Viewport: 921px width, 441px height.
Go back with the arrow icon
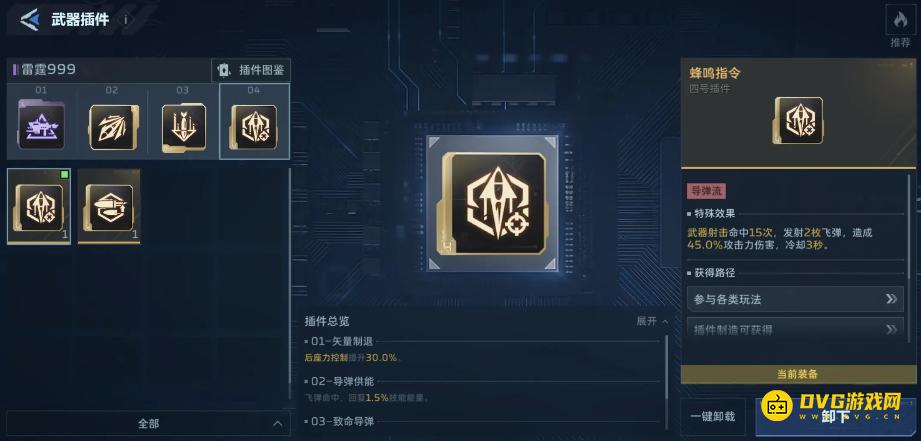point(29,19)
